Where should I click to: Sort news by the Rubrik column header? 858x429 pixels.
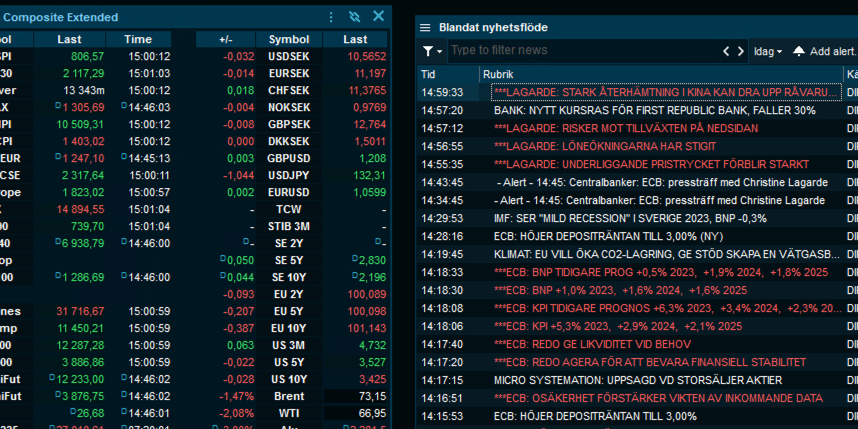tap(662, 74)
